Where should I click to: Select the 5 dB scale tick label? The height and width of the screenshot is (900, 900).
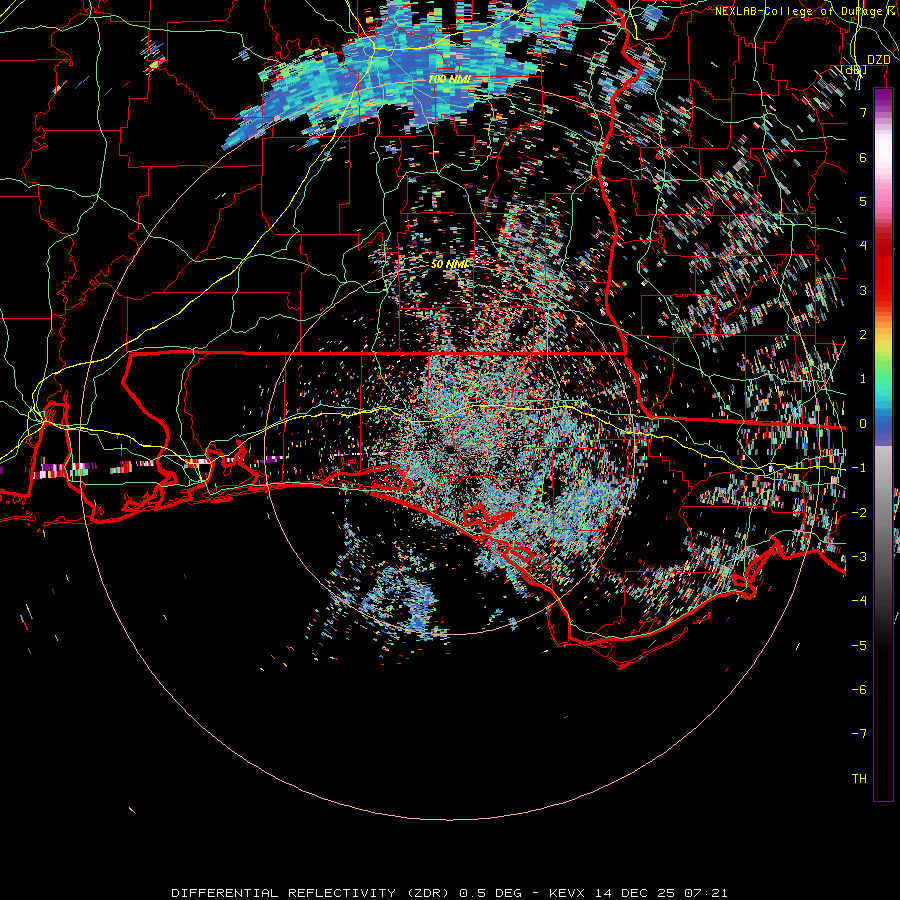863,201
